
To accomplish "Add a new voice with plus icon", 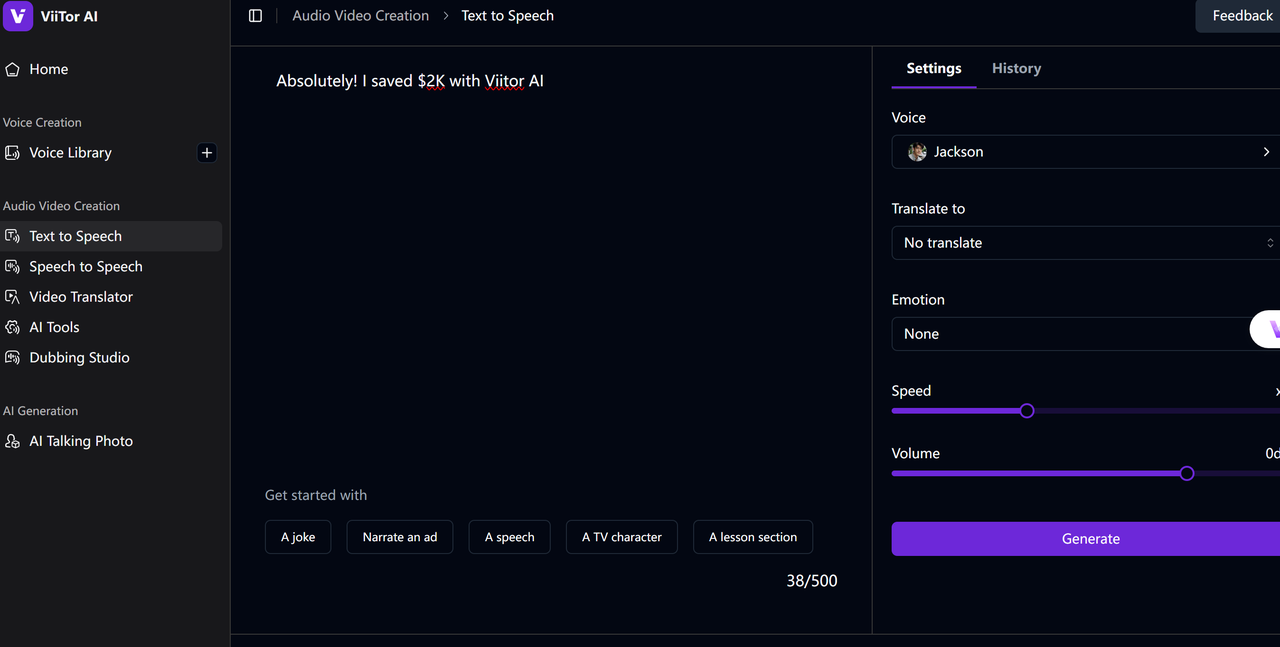I will click(x=207, y=153).
